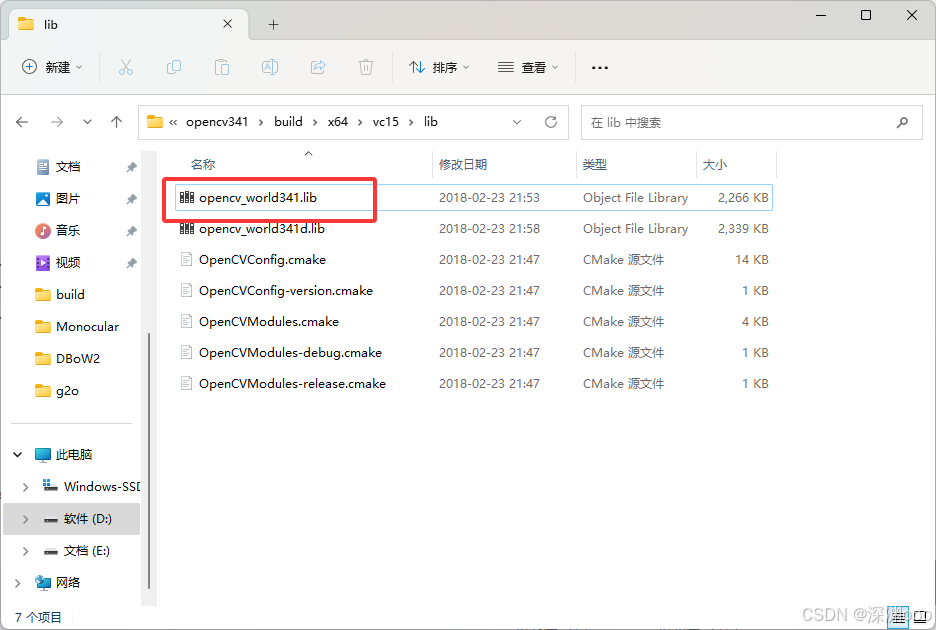Click the Paste clipboard icon

coord(221,67)
